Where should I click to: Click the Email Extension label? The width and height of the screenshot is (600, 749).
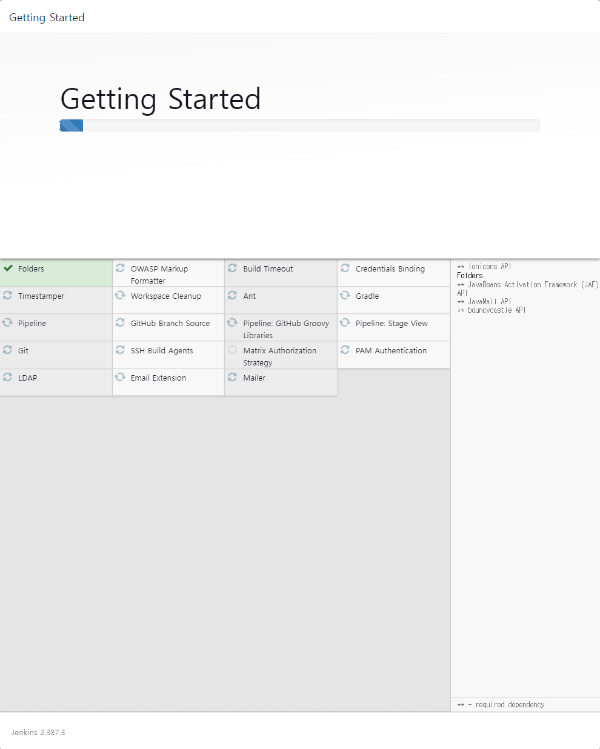point(158,378)
